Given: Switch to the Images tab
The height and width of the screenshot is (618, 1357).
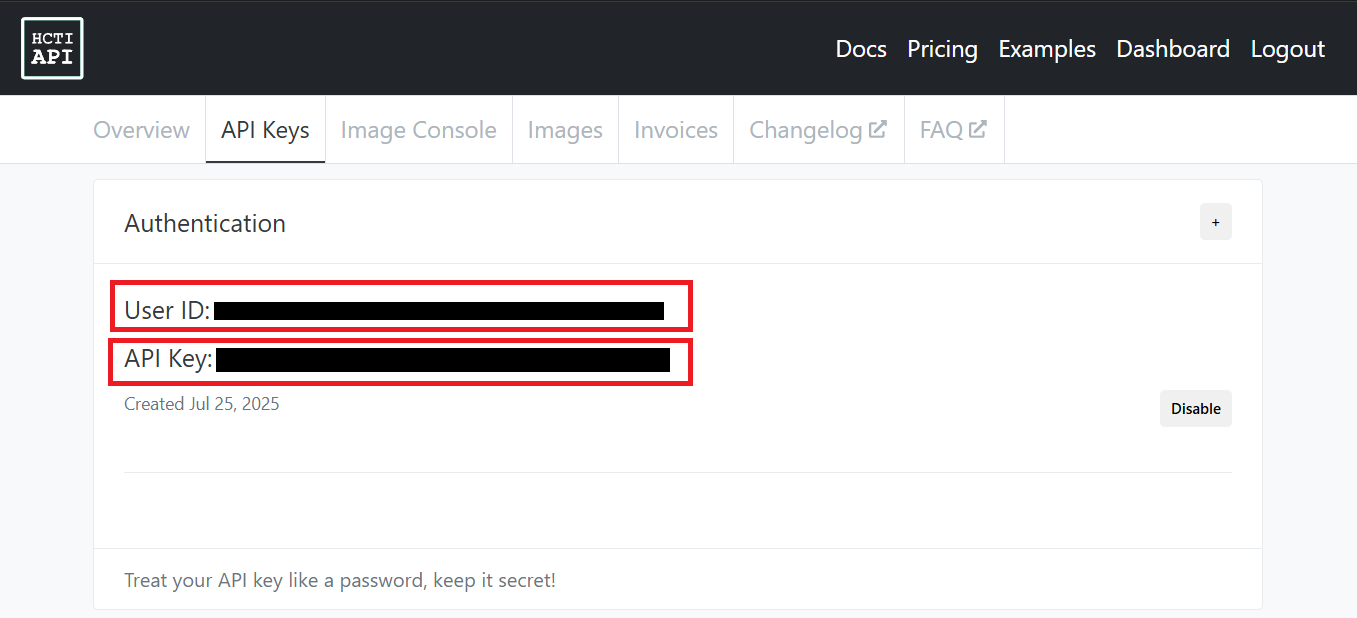Looking at the screenshot, I should pyautogui.click(x=565, y=130).
